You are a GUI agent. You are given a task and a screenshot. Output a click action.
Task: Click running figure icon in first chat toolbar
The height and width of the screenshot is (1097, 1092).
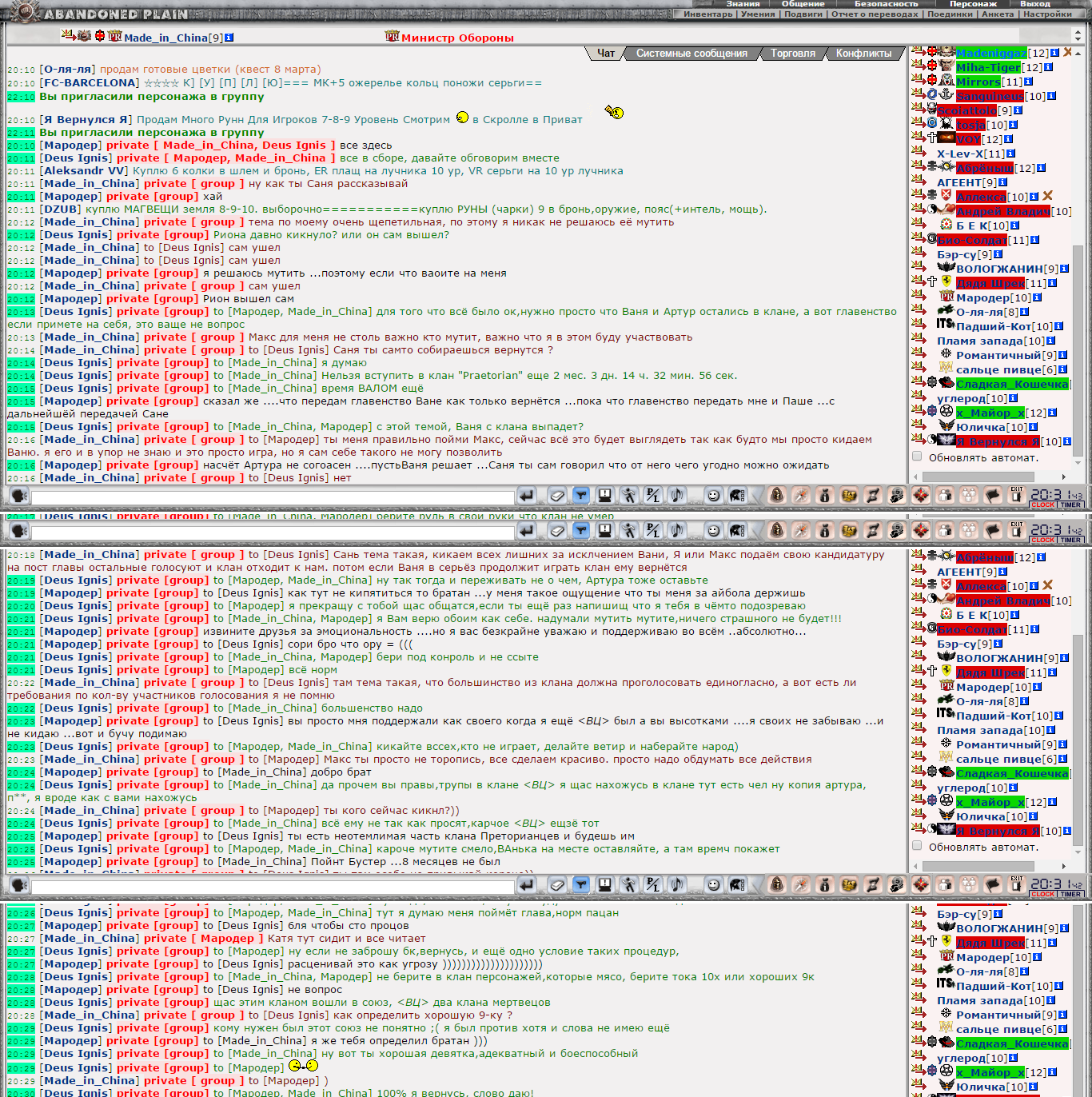[x=629, y=496]
